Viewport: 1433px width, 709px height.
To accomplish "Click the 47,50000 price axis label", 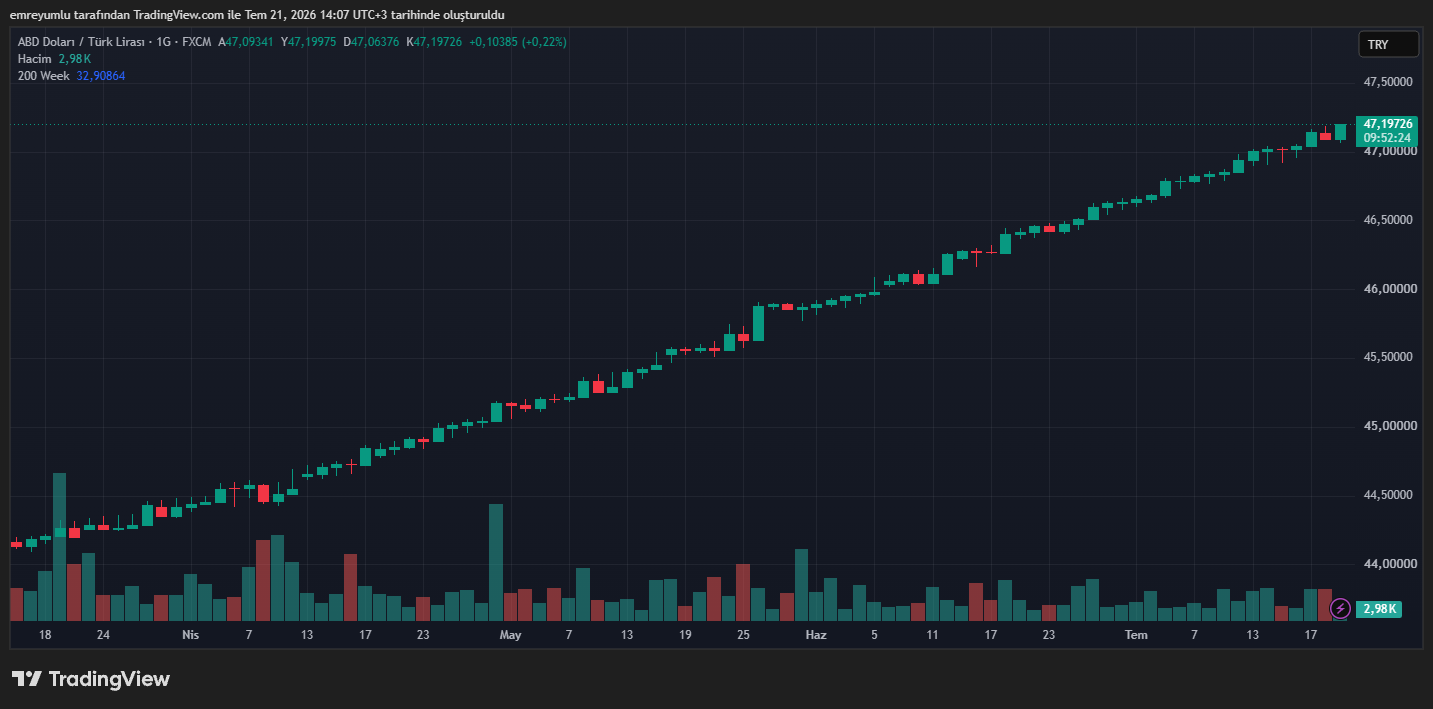I will [1390, 82].
